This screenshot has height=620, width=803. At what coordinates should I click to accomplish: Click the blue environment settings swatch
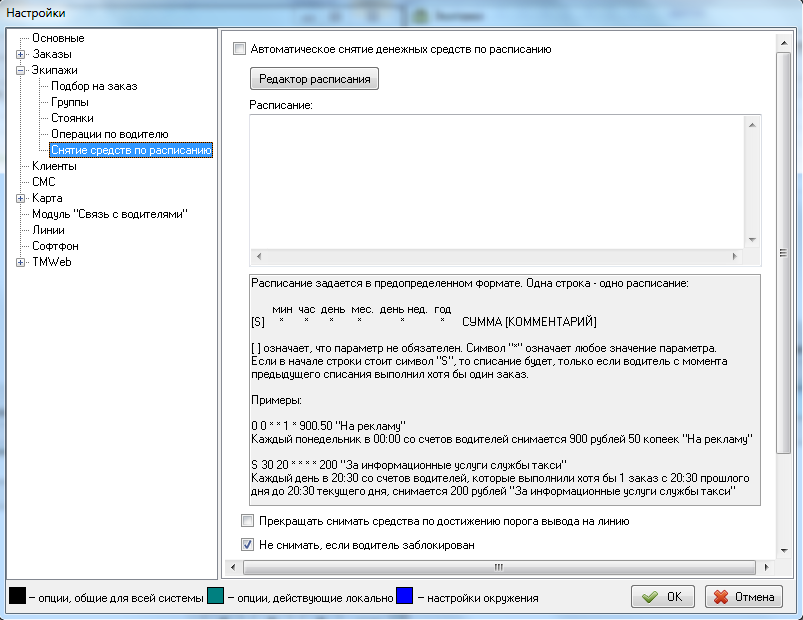[405, 595]
